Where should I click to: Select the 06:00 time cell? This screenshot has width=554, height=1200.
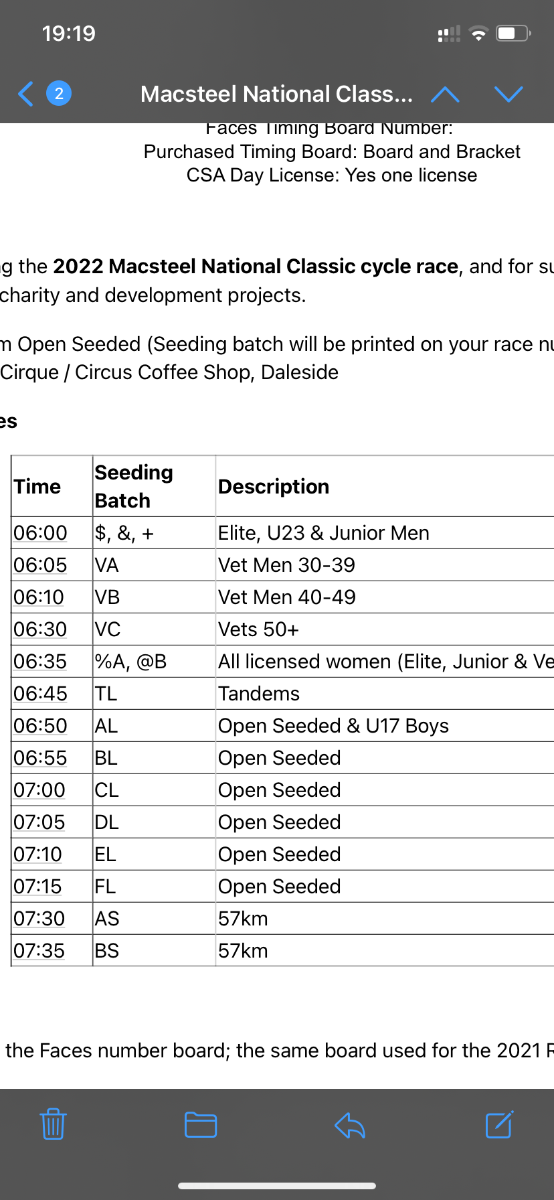[40, 533]
